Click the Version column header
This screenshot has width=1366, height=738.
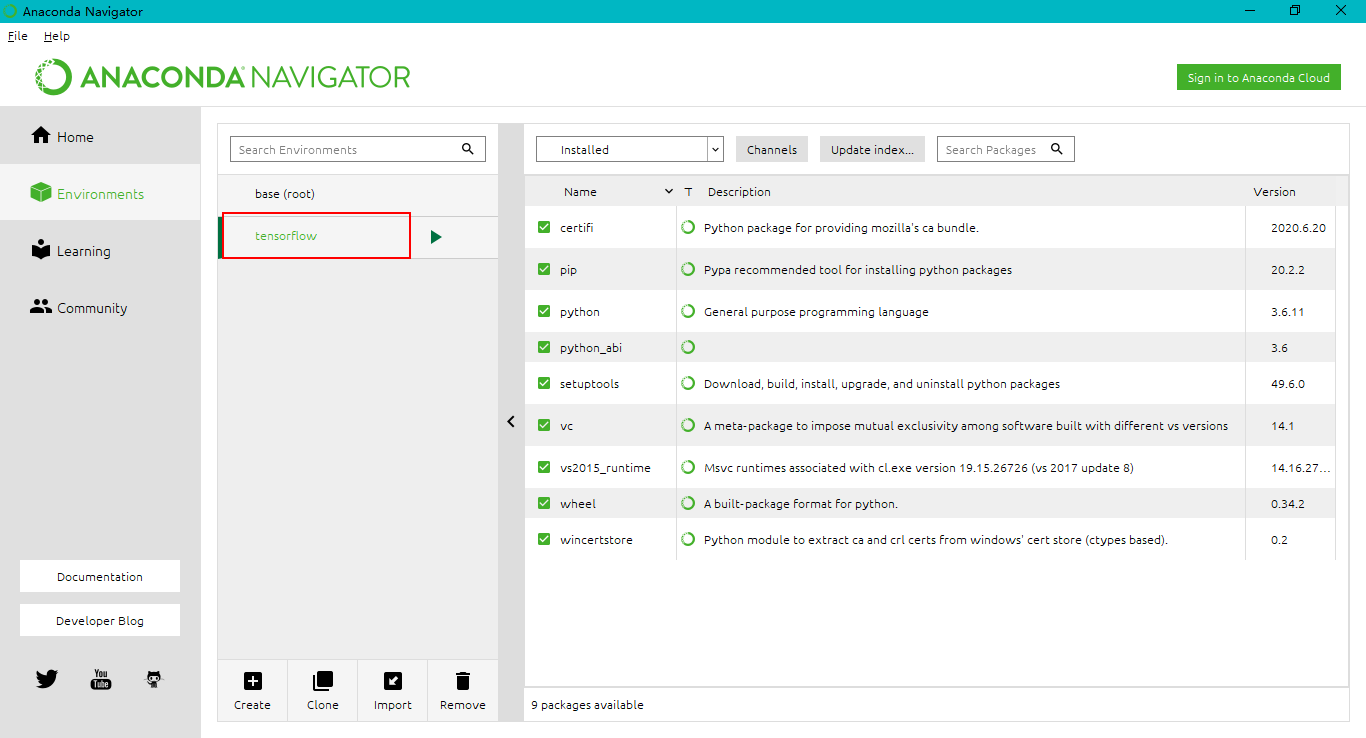click(x=1274, y=192)
